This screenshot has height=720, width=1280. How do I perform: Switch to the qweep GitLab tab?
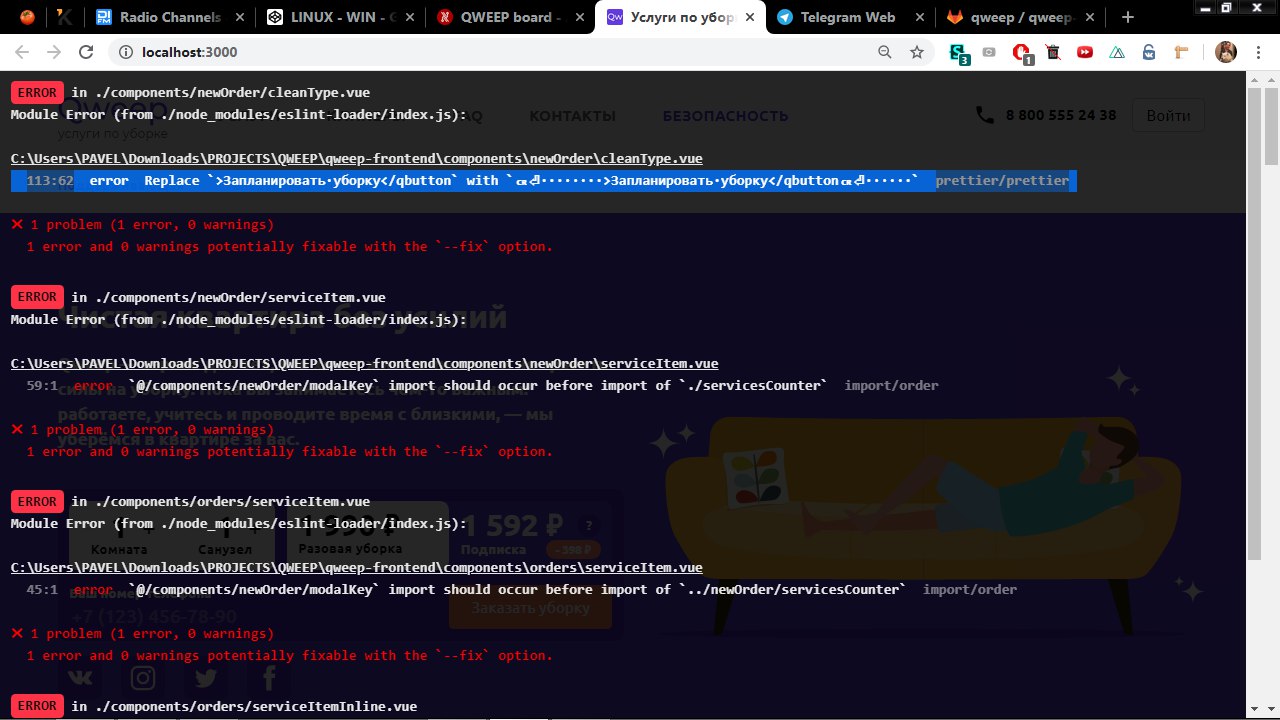pyautogui.click(x=1020, y=17)
